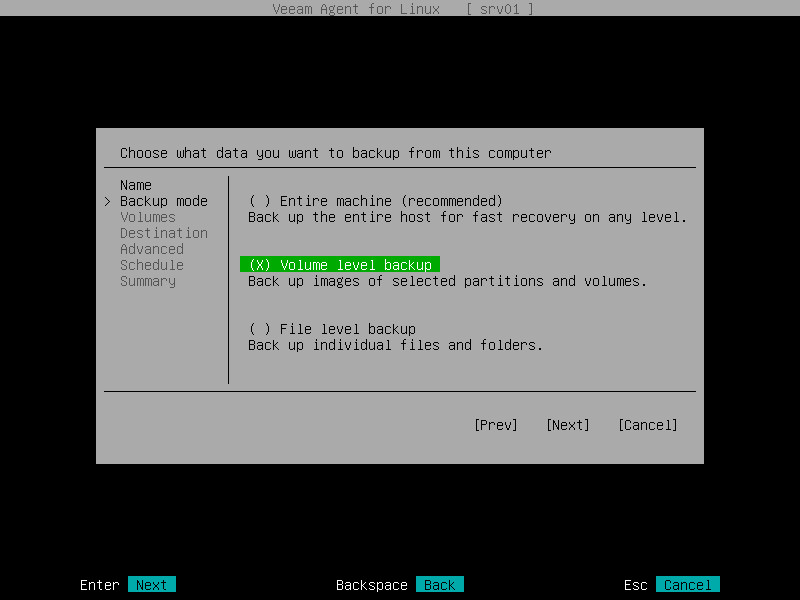Open the Advanced wizard step
800x600 pixels.
point(152,249)
